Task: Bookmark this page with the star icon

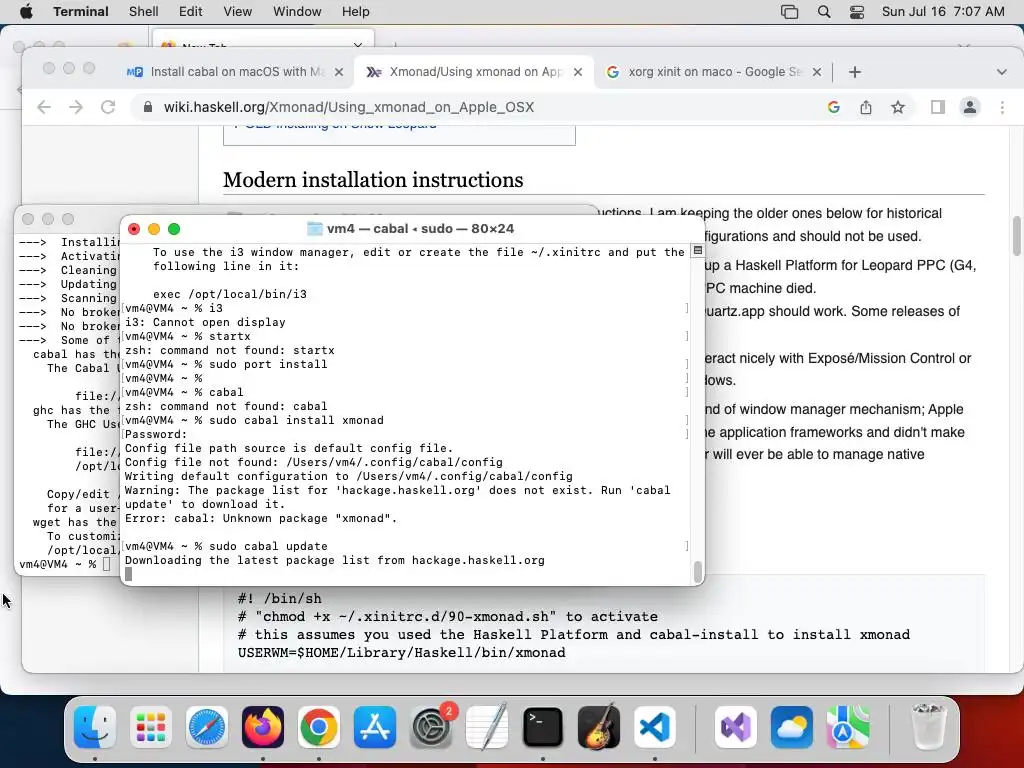Action: (x=898, y=107)
